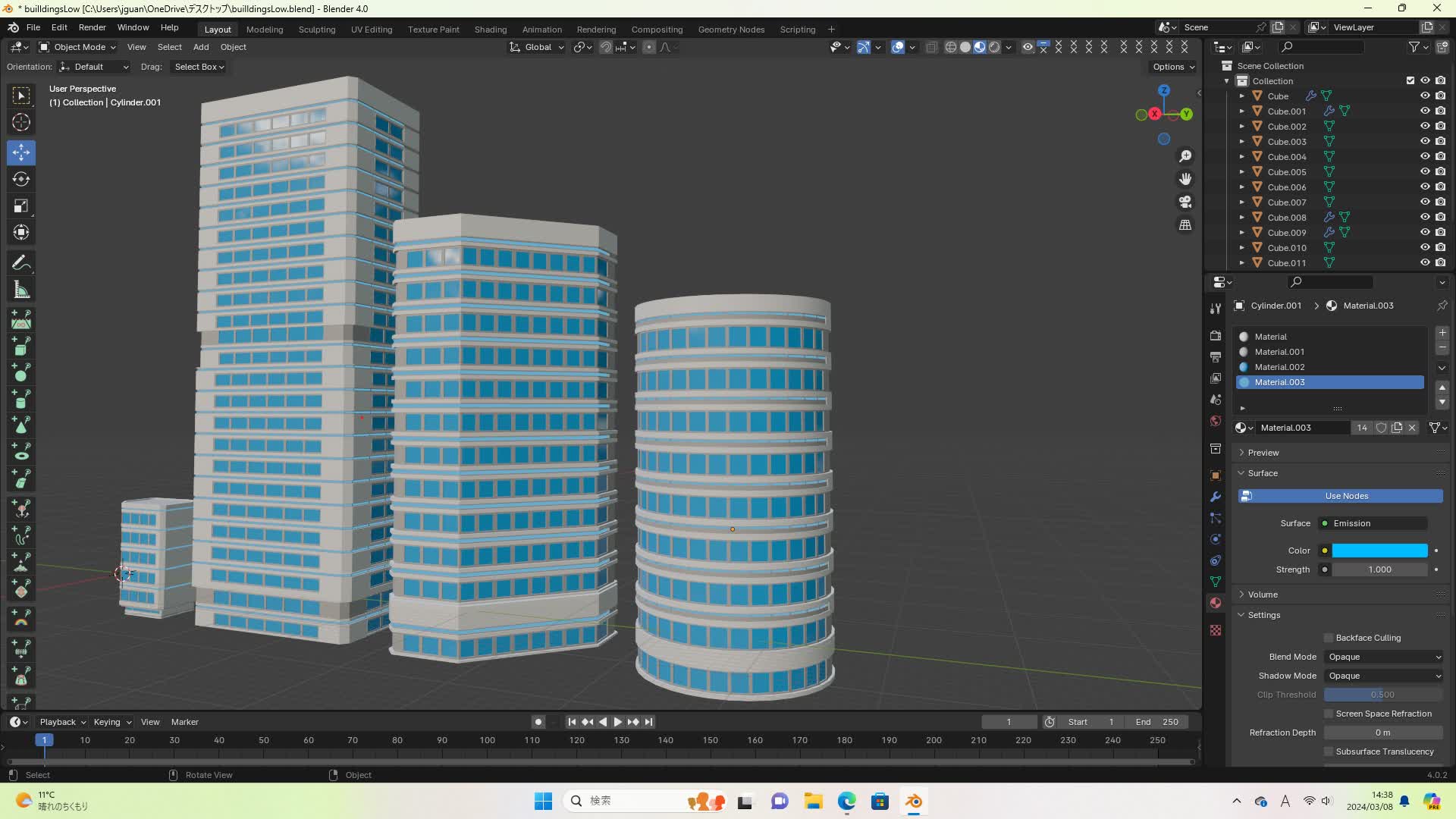Enable Screen Space Refraction checkbox
Viewport: 1456px width, 819px height.
(1329, 714)
